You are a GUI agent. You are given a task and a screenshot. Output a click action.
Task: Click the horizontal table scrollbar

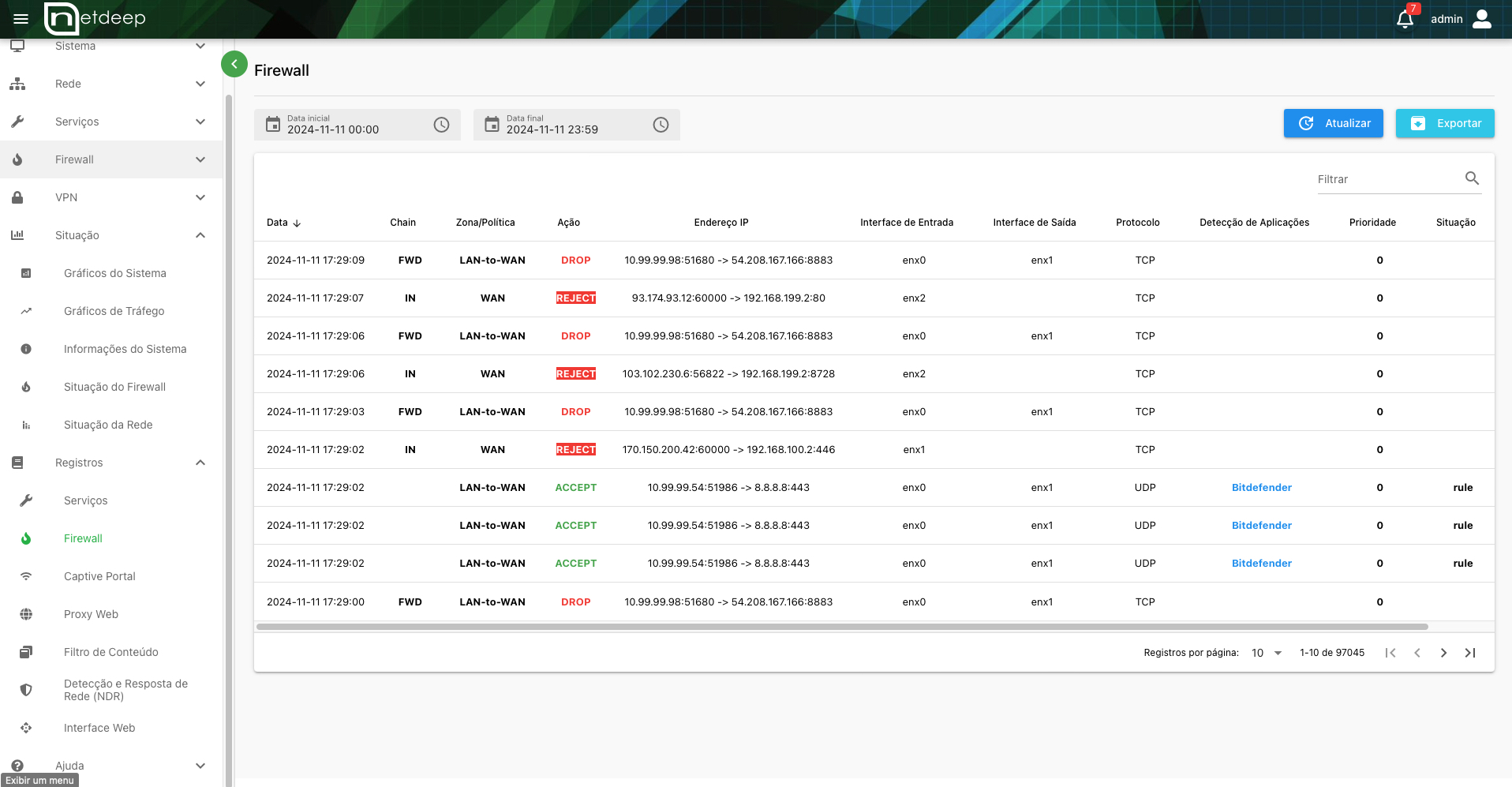842,627
